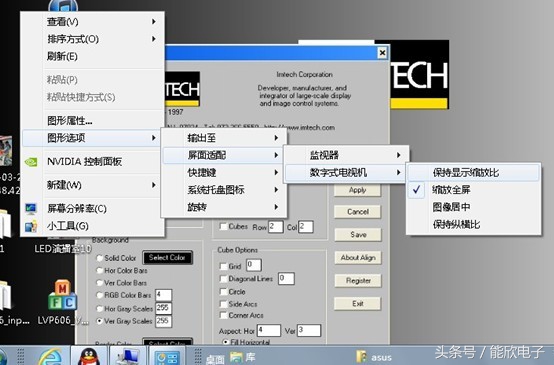
Task: Click the Apply button
Action: click(358, 190)
